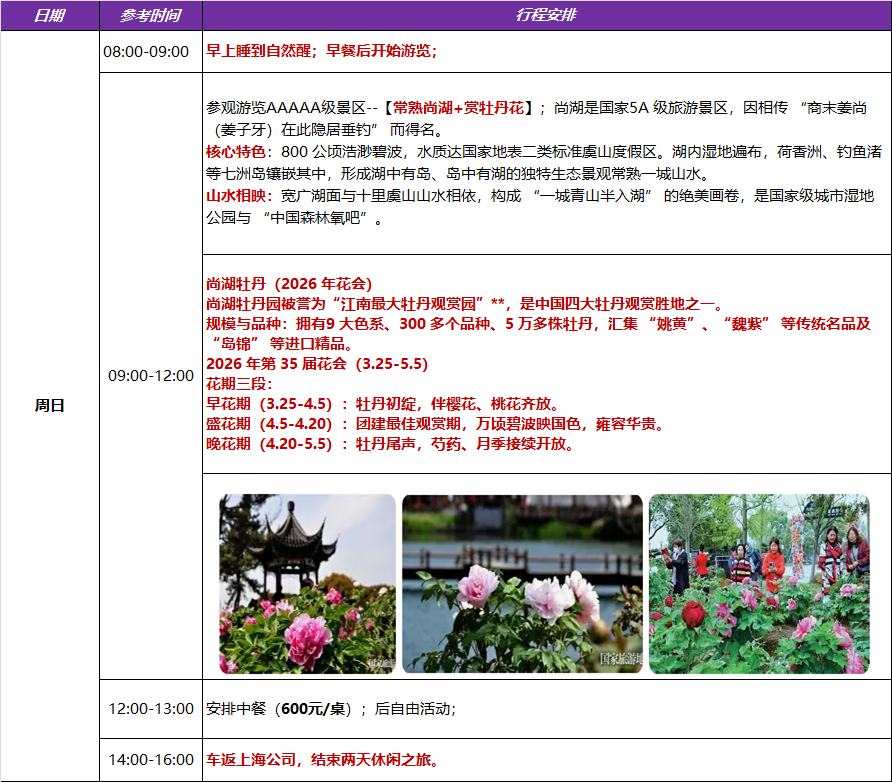Select the 09:00-12:00 time cell
Viewport: 892px width, 782px height.
[x=150, y=375]
